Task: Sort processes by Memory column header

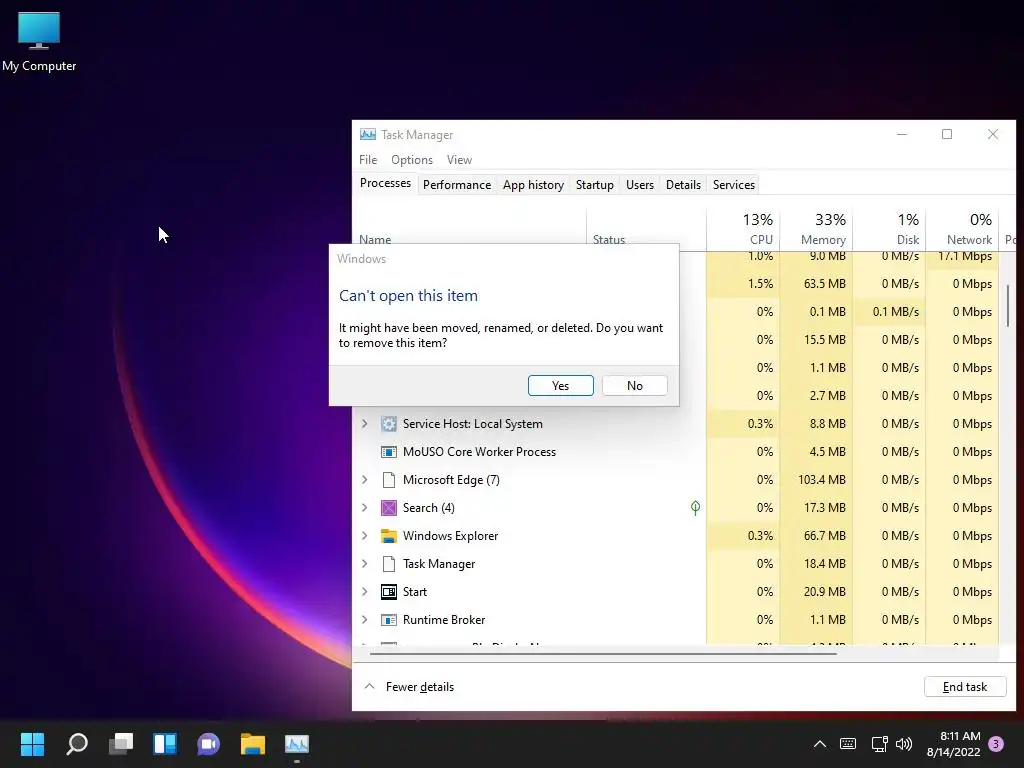Action: click(816, 229)
